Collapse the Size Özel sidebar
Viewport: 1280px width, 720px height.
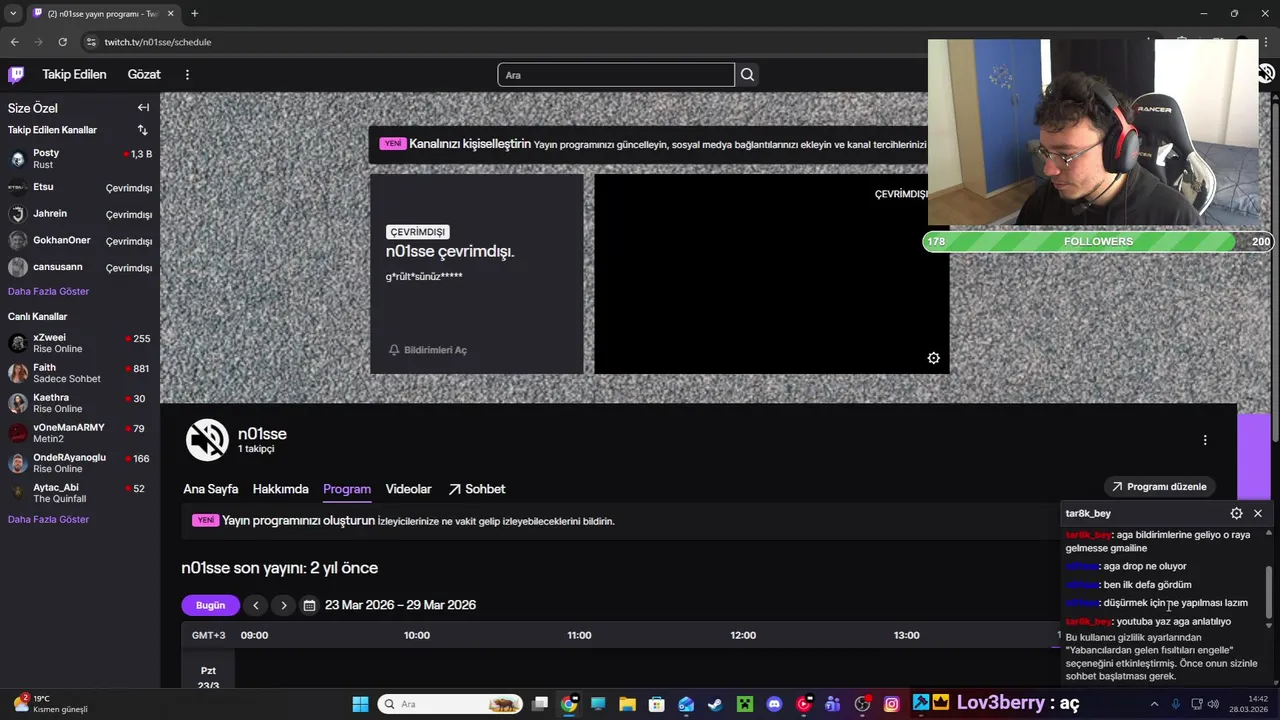(143, 108)
